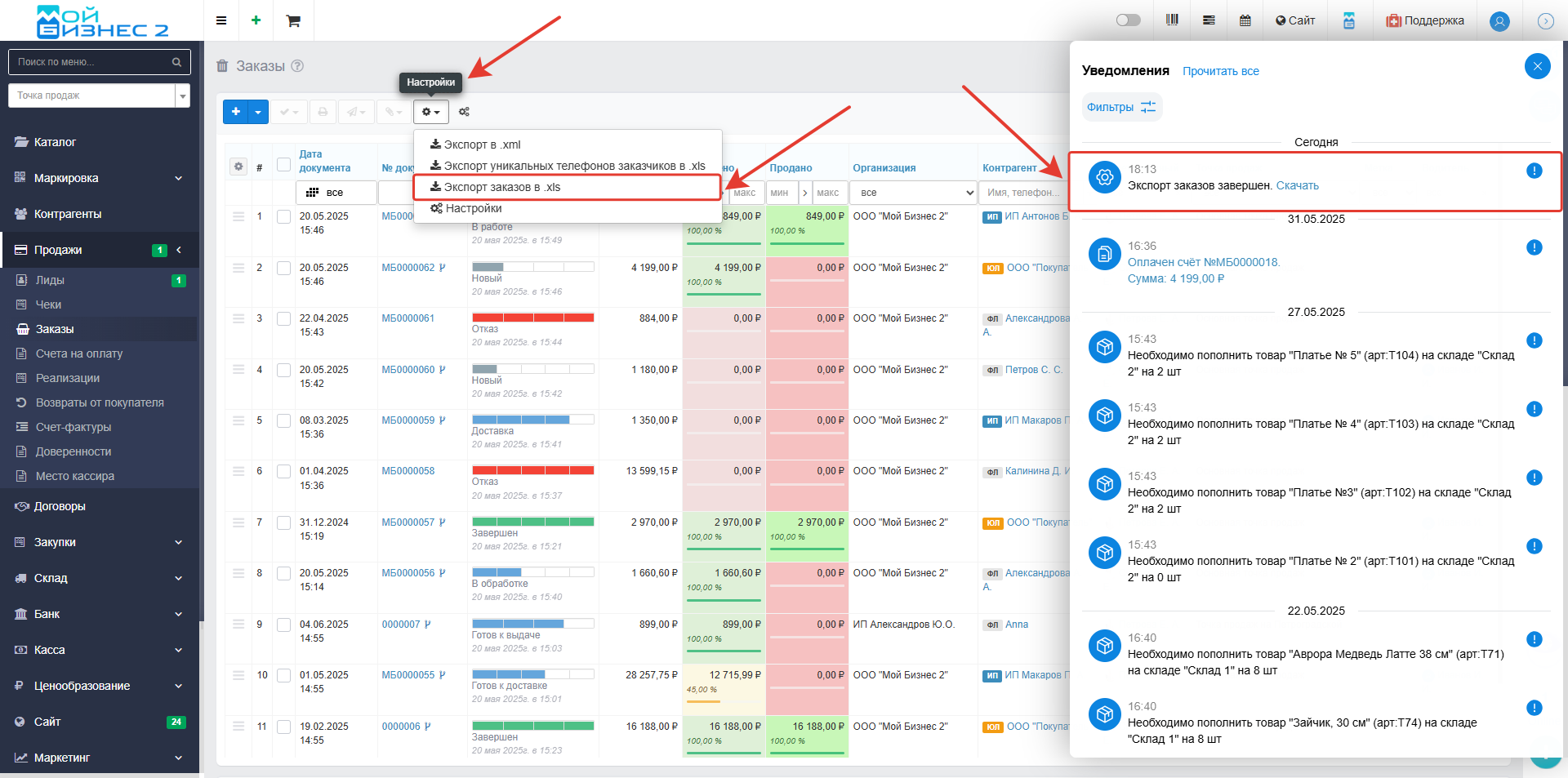Click the shopping cart icon in top bar
The image size is (1568, 778).
pos(293,20)
